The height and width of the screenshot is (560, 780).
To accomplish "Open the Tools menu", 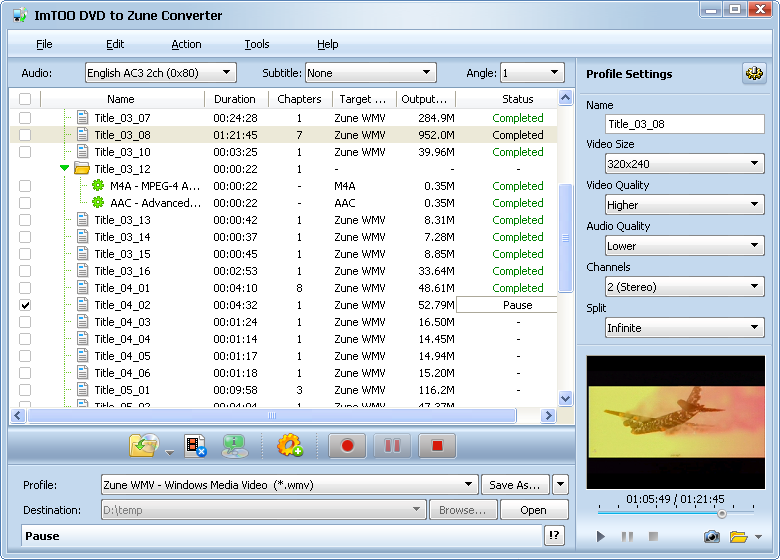I will [x=257, y=44].
